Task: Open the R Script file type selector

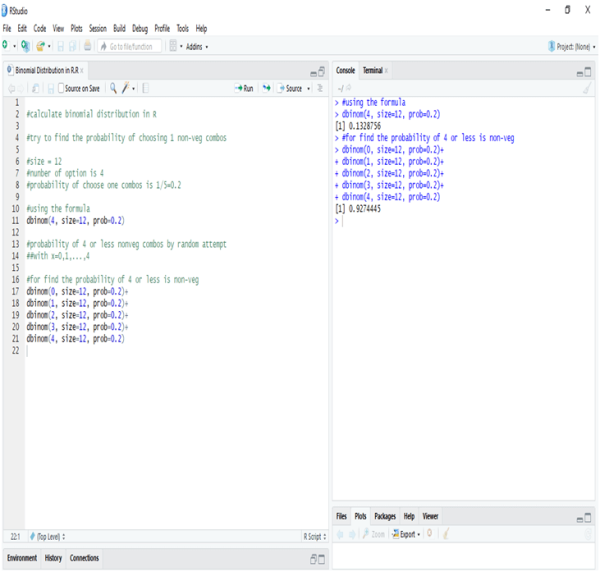Action: [314, 536]
